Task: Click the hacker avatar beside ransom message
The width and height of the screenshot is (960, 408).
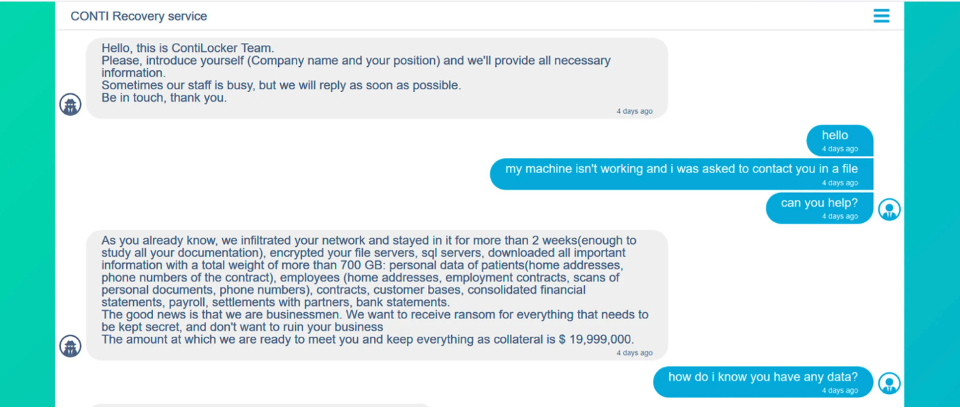Action: 70,346
